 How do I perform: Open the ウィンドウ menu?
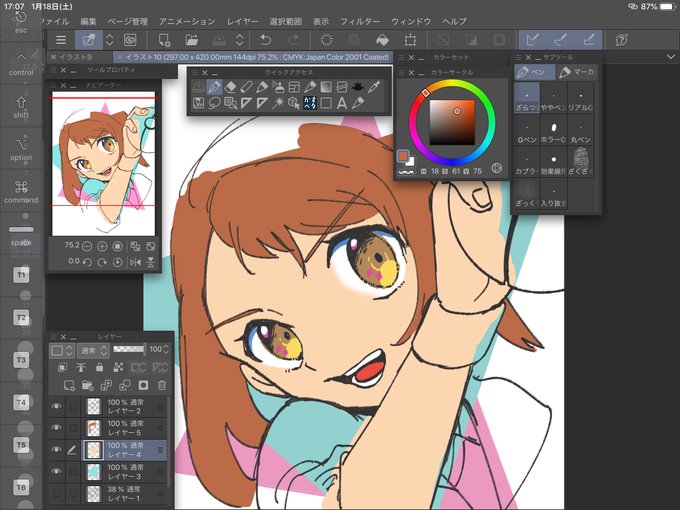pos(411,21)
